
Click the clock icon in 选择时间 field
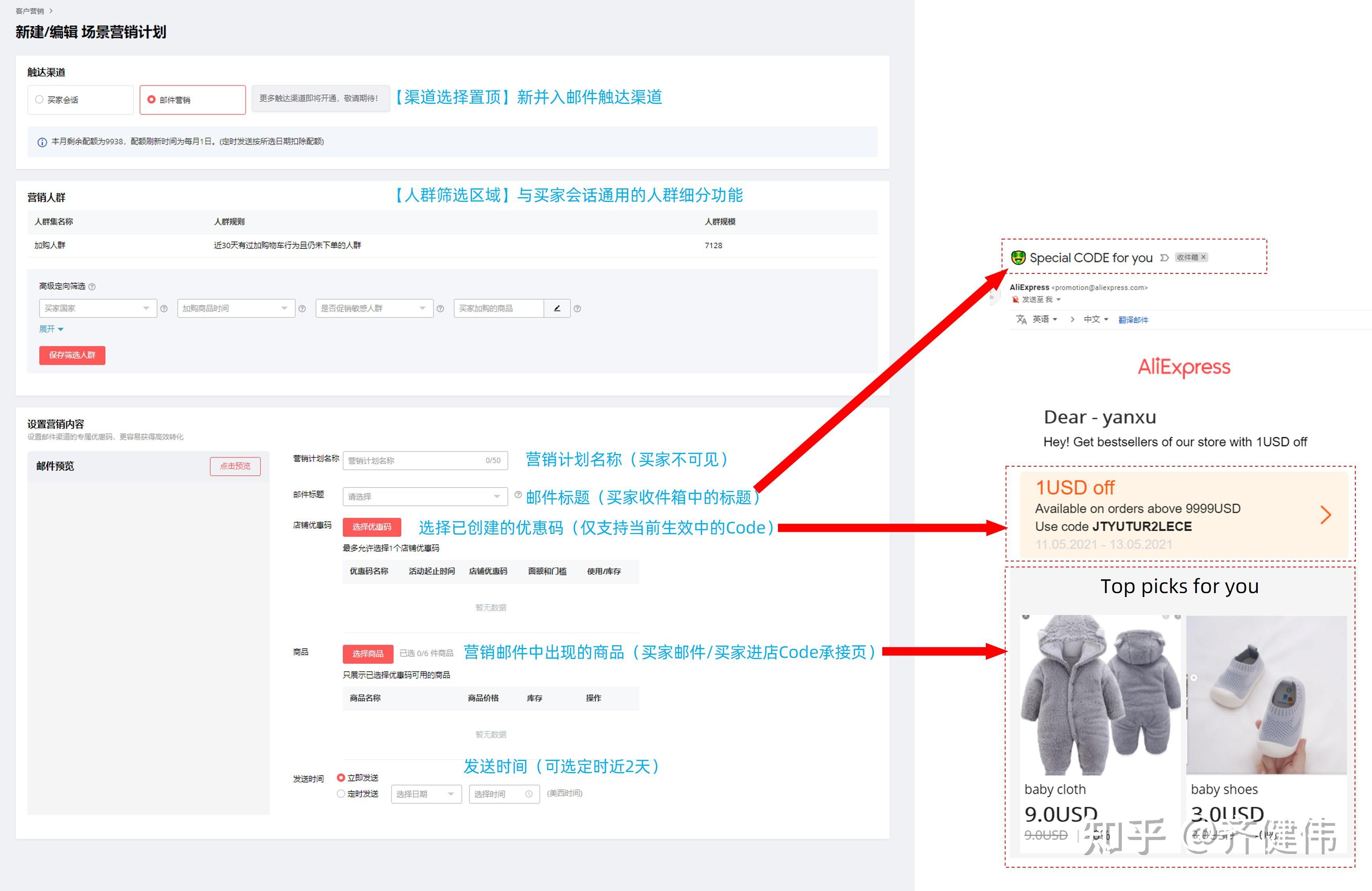(528, 794)
